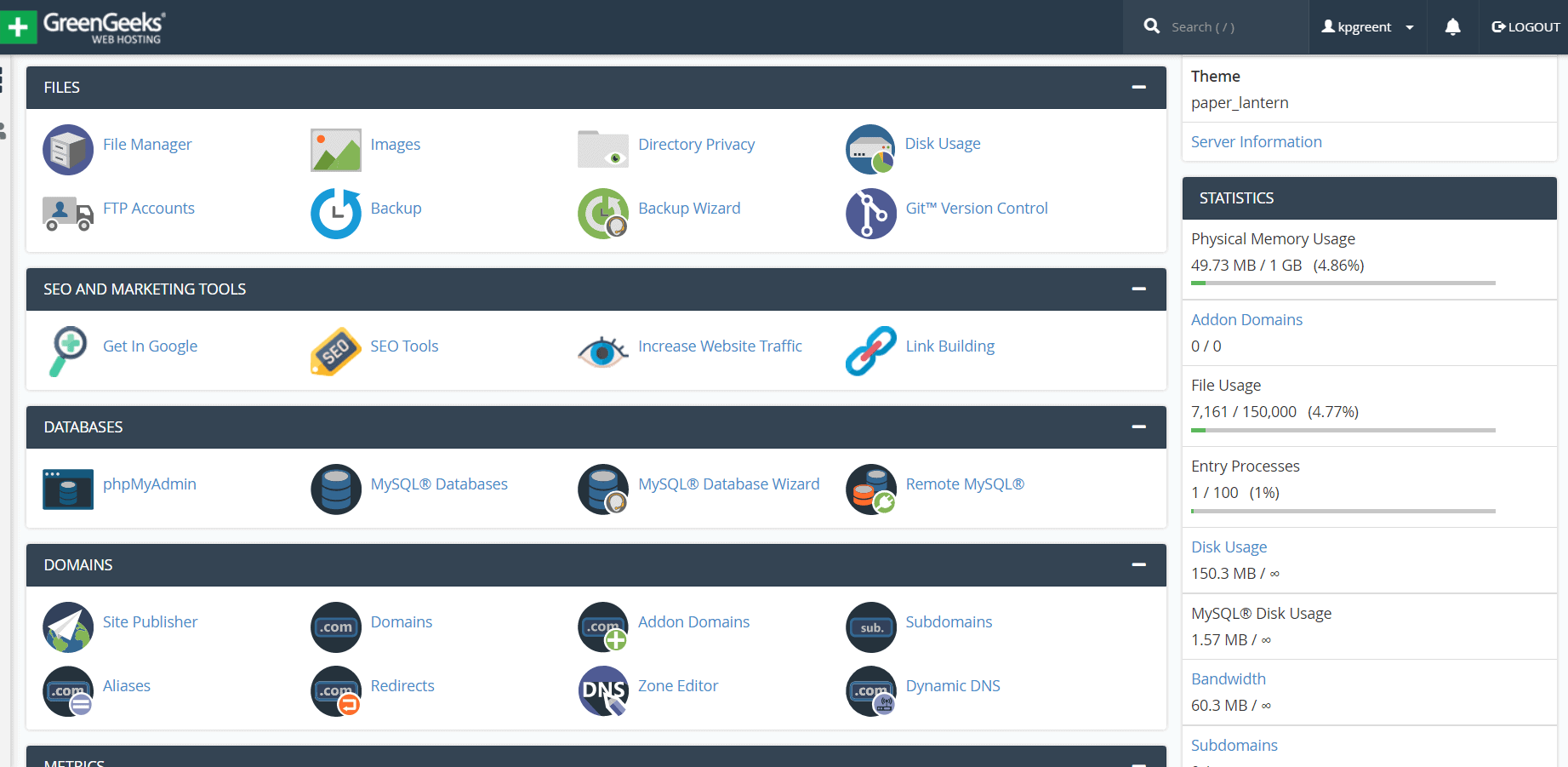Open the Server Information link
The image size is (1568, 767).
click(x=1256, y=142)
